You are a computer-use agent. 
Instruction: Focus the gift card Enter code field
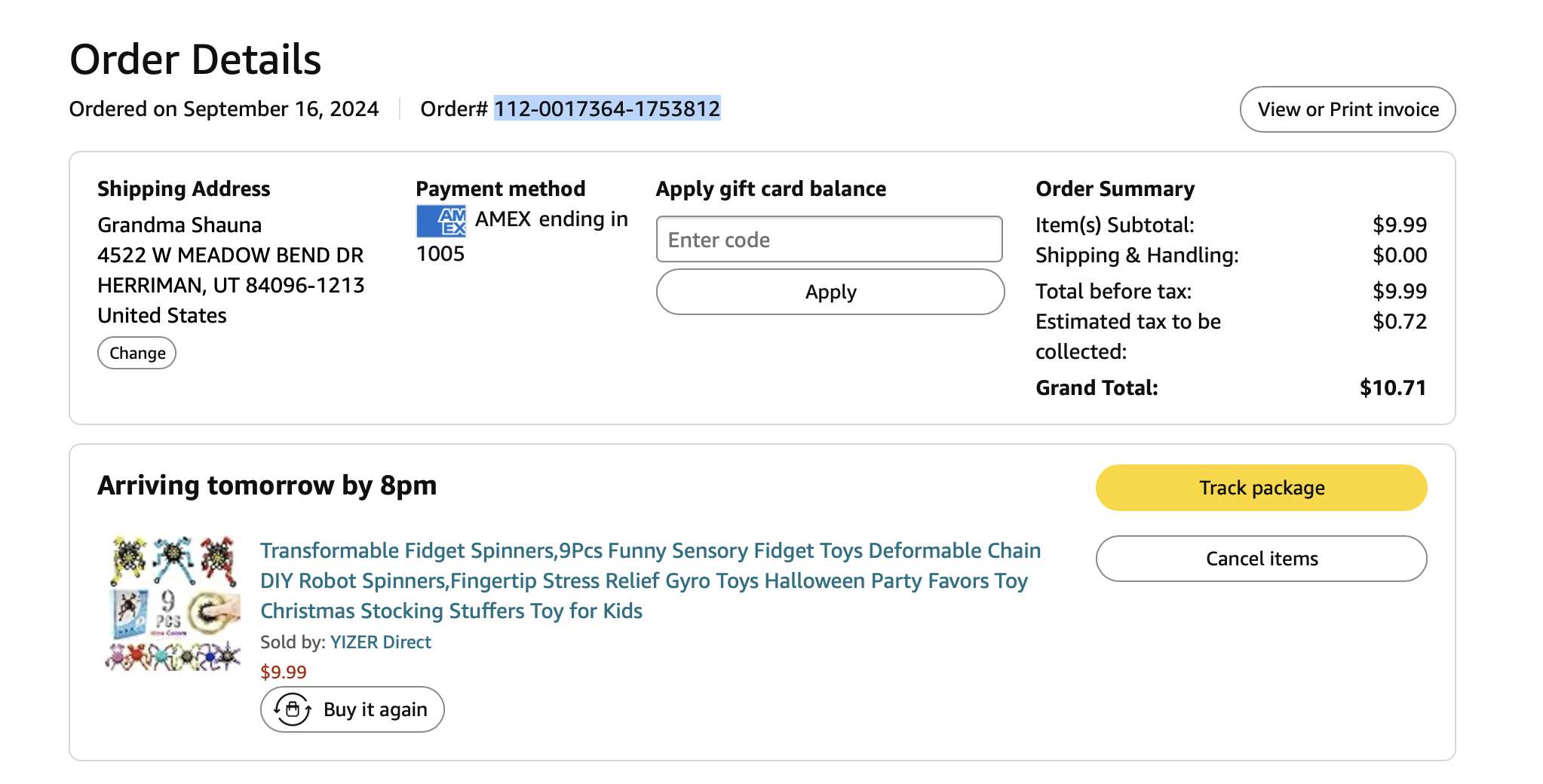pos(829,240)
